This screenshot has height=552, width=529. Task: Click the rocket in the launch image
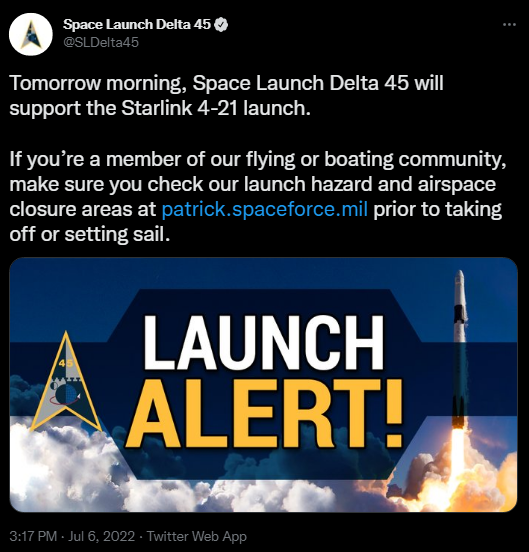[460, 349]
